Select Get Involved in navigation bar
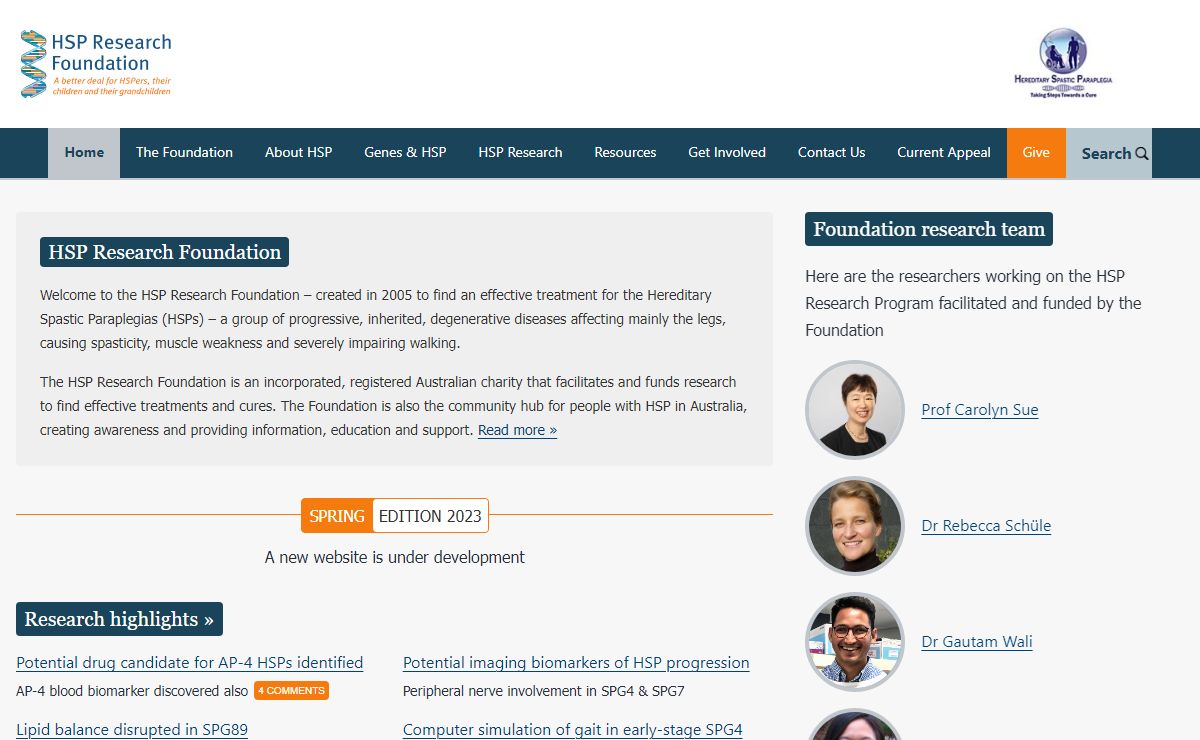1200x740 pixels. (x=727, y=153)
